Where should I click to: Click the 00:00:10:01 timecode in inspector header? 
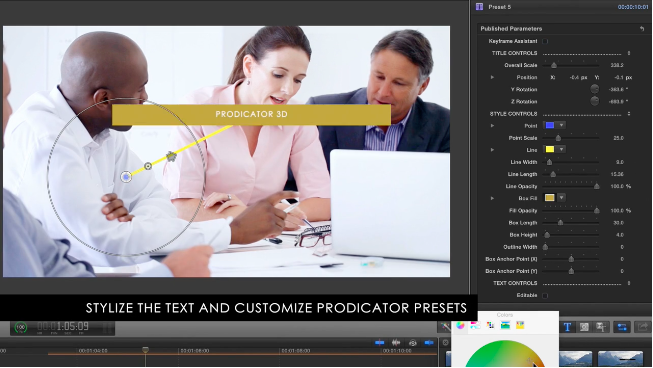tap(633, 7)
